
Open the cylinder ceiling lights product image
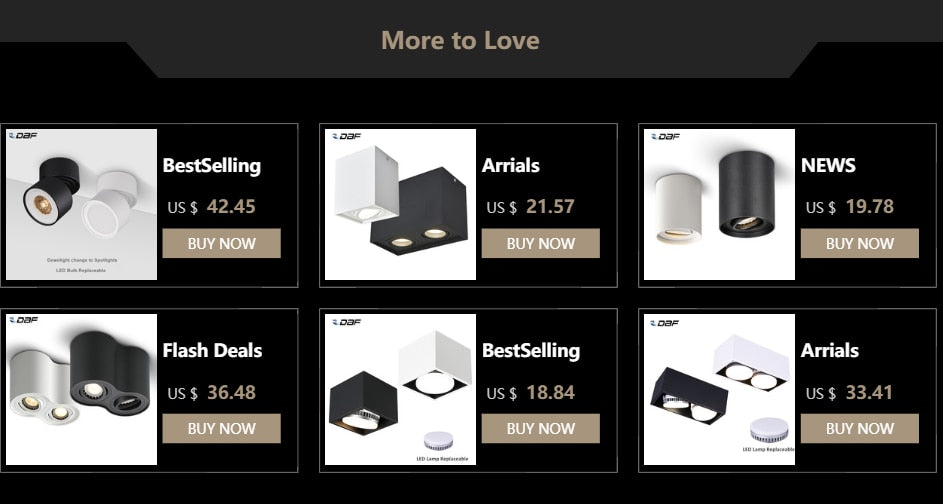pyautogui.click(x=719, y=204)
